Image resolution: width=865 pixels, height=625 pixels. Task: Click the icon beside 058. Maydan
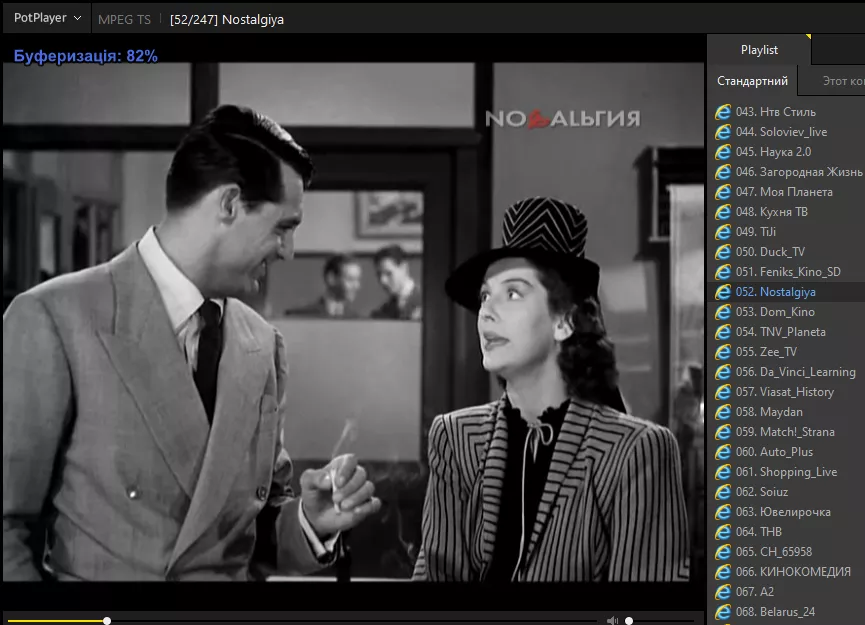(x=723, y=412)
